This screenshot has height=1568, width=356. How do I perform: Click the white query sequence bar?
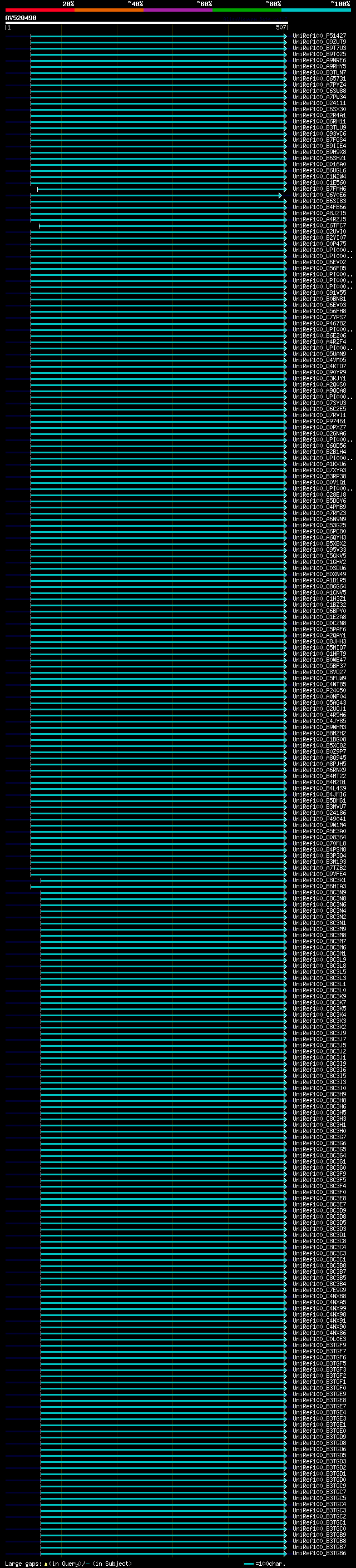coord(147,22)
